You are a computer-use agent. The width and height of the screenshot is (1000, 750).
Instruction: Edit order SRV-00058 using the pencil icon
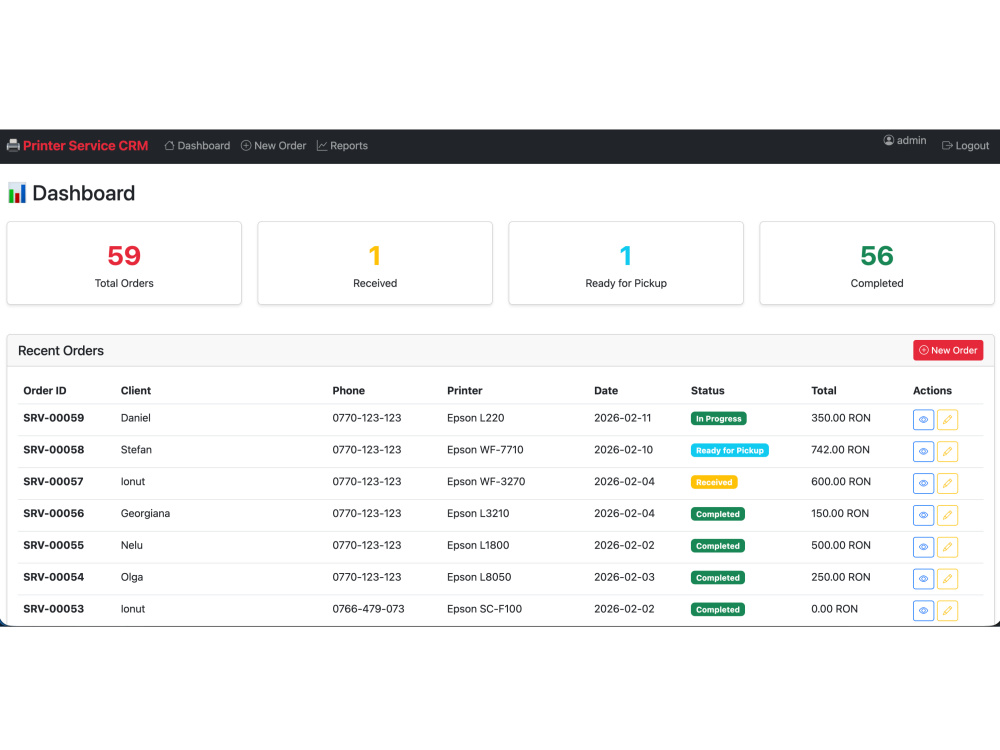[947, 452]
